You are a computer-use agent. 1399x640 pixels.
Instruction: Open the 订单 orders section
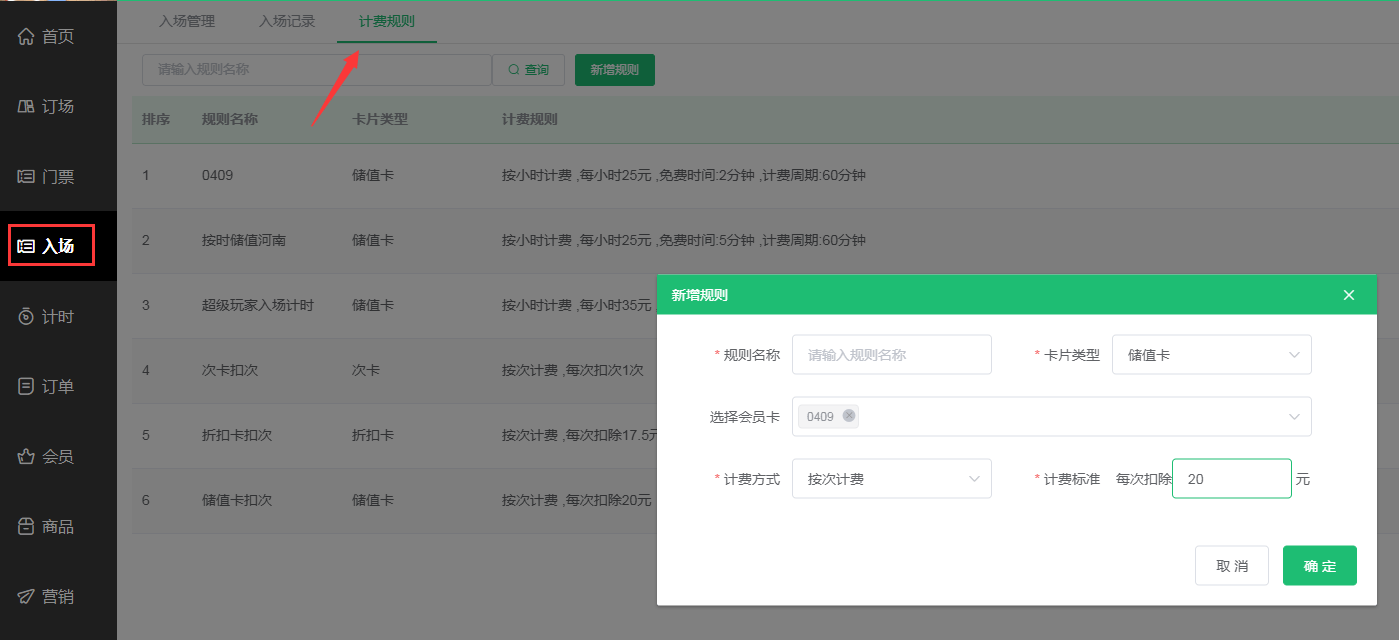click(x=47, y=386)
